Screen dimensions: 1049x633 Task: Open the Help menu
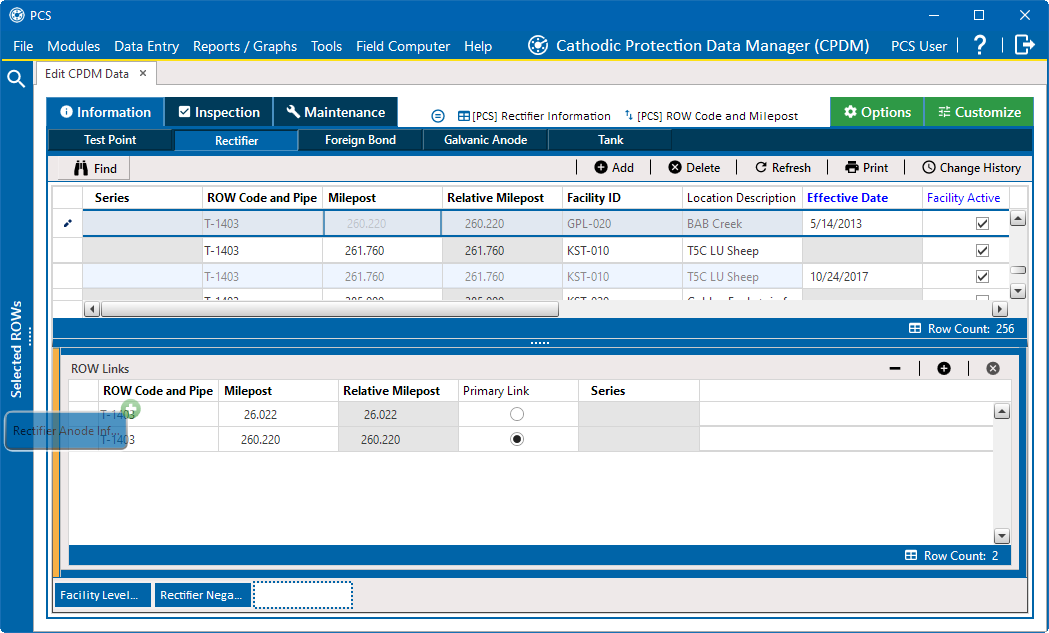[478, 46]
